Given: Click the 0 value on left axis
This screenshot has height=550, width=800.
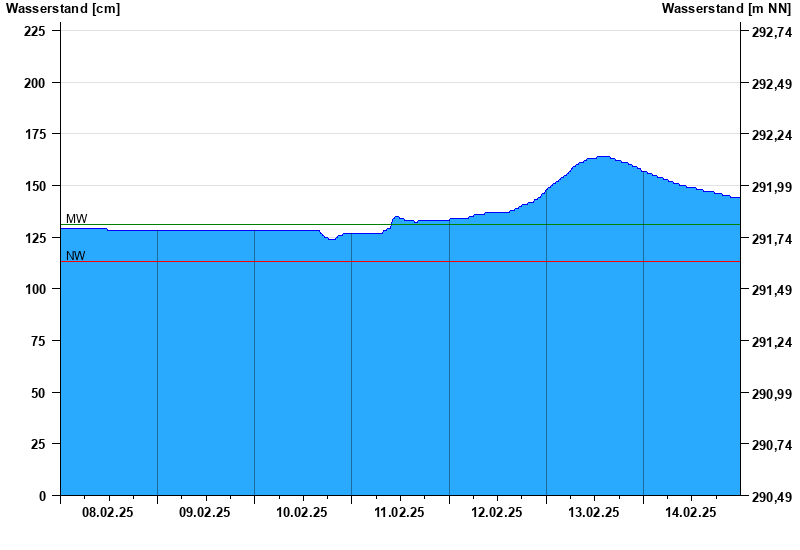Looking at the screenshot, I should (x=42, y=496).
